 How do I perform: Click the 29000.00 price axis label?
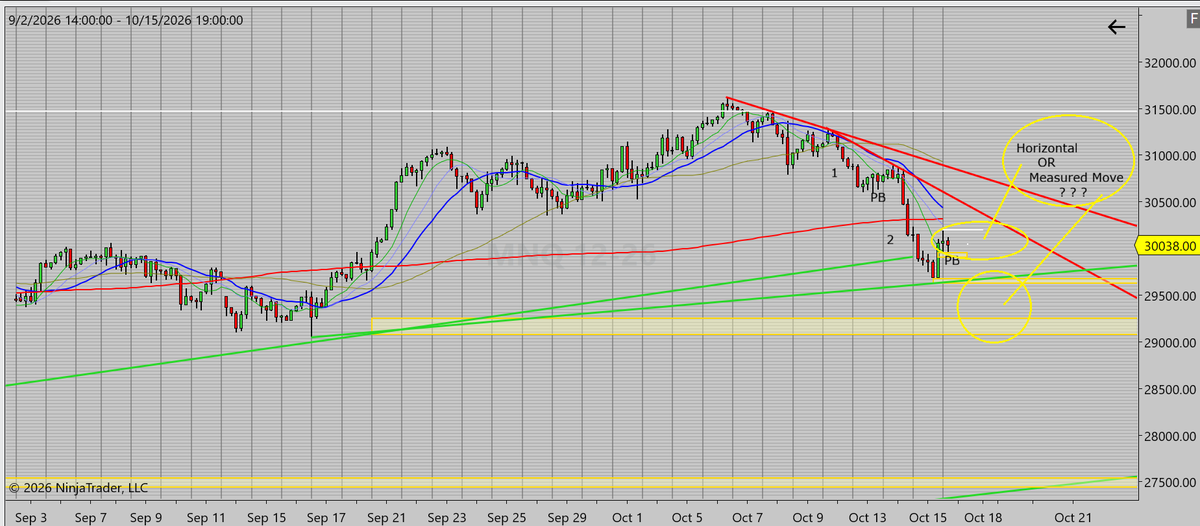pyautogui.click(x=1170, y=343)
